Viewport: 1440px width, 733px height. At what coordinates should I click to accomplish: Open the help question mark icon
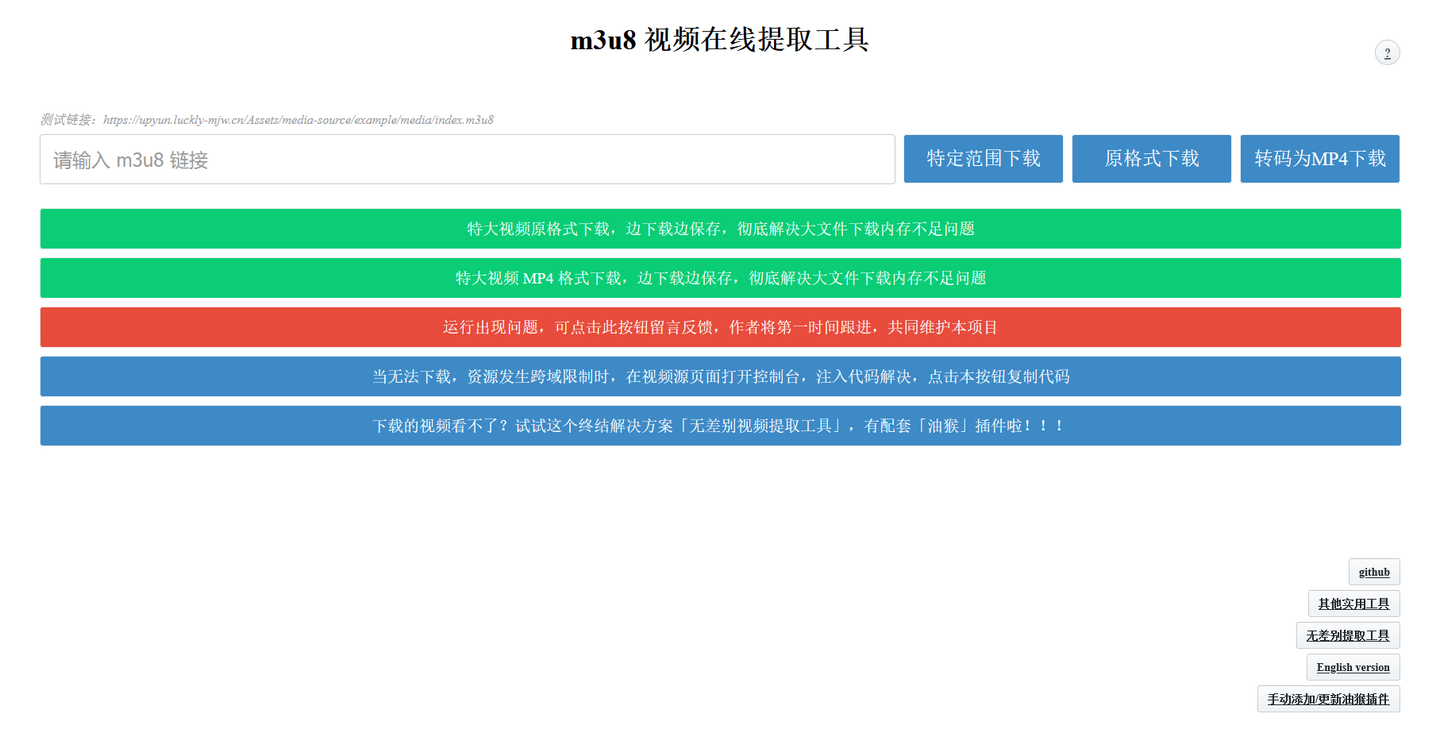tap(1387, 53)
